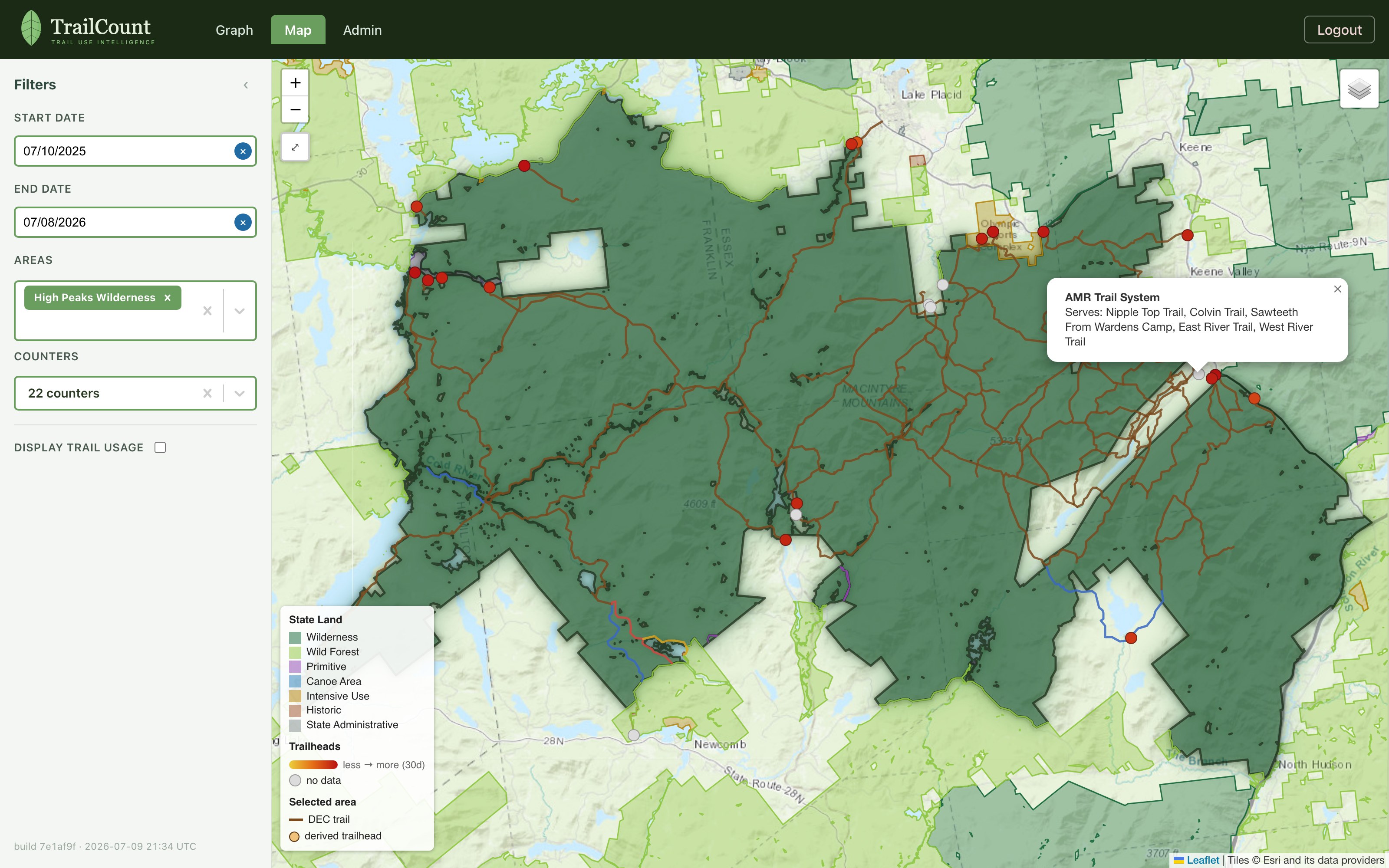Clear the end date field
Image resolution: width=1389 pixels, height=868 pixels.
(x=243, y=222)
